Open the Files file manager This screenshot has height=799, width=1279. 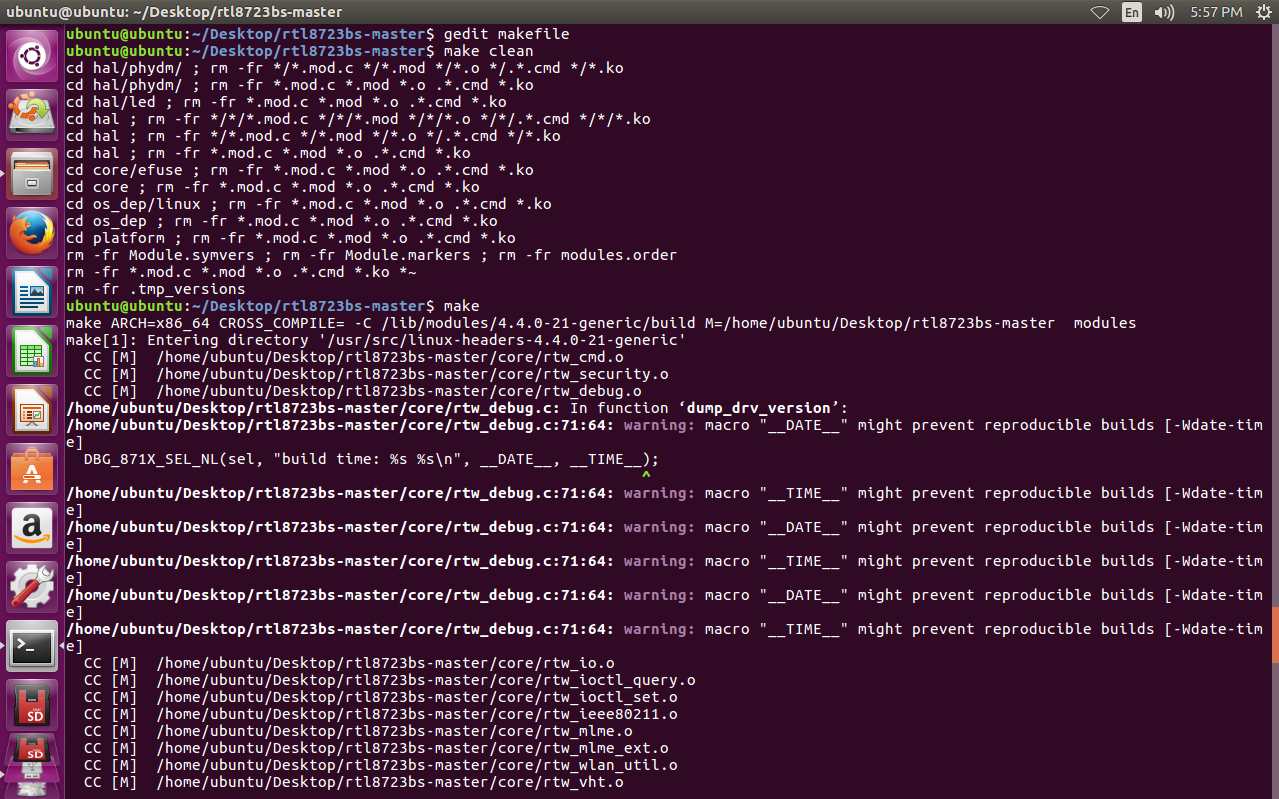[33, 174]
